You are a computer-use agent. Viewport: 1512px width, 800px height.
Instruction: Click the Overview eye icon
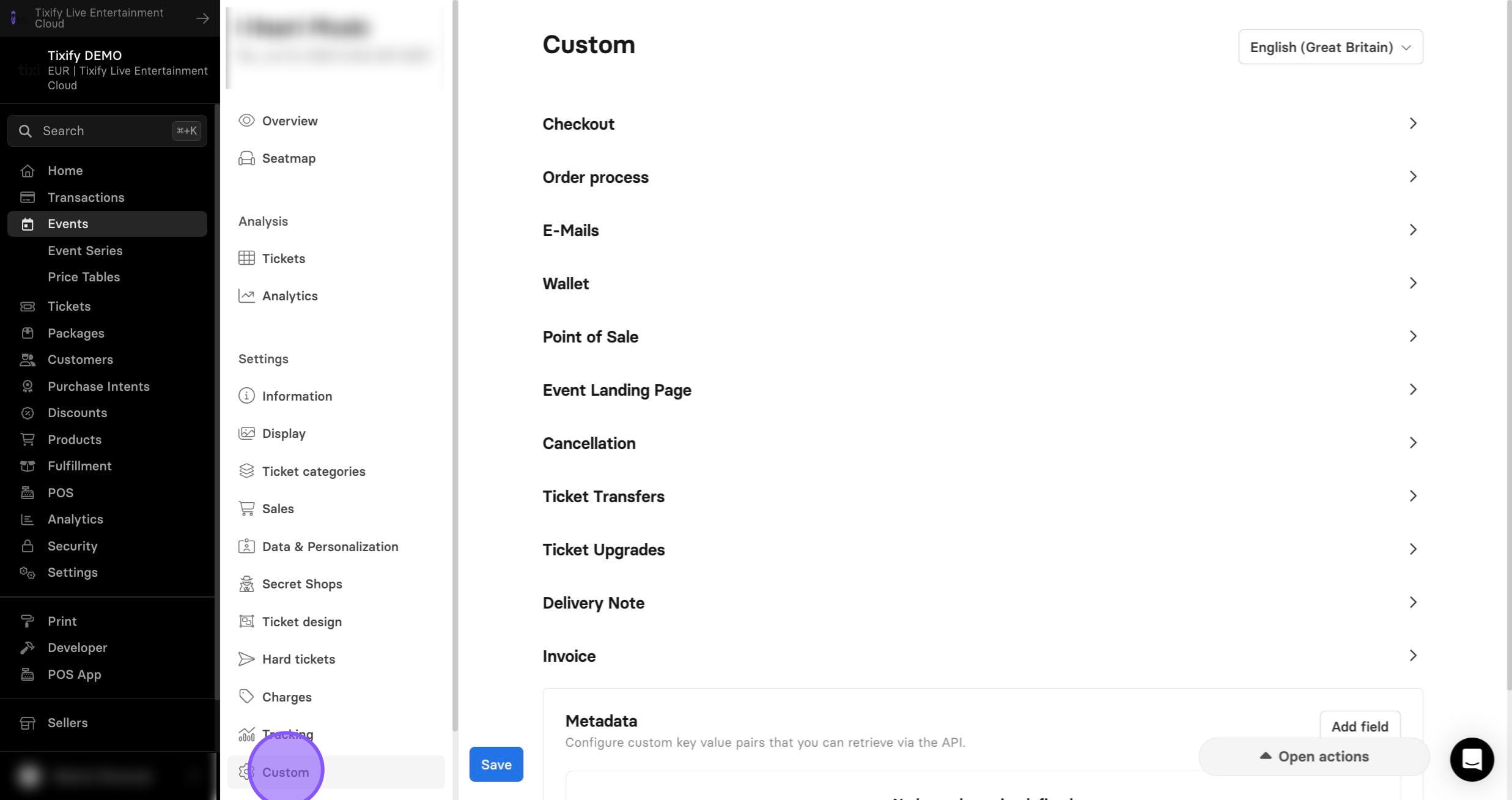pos(246,120)
